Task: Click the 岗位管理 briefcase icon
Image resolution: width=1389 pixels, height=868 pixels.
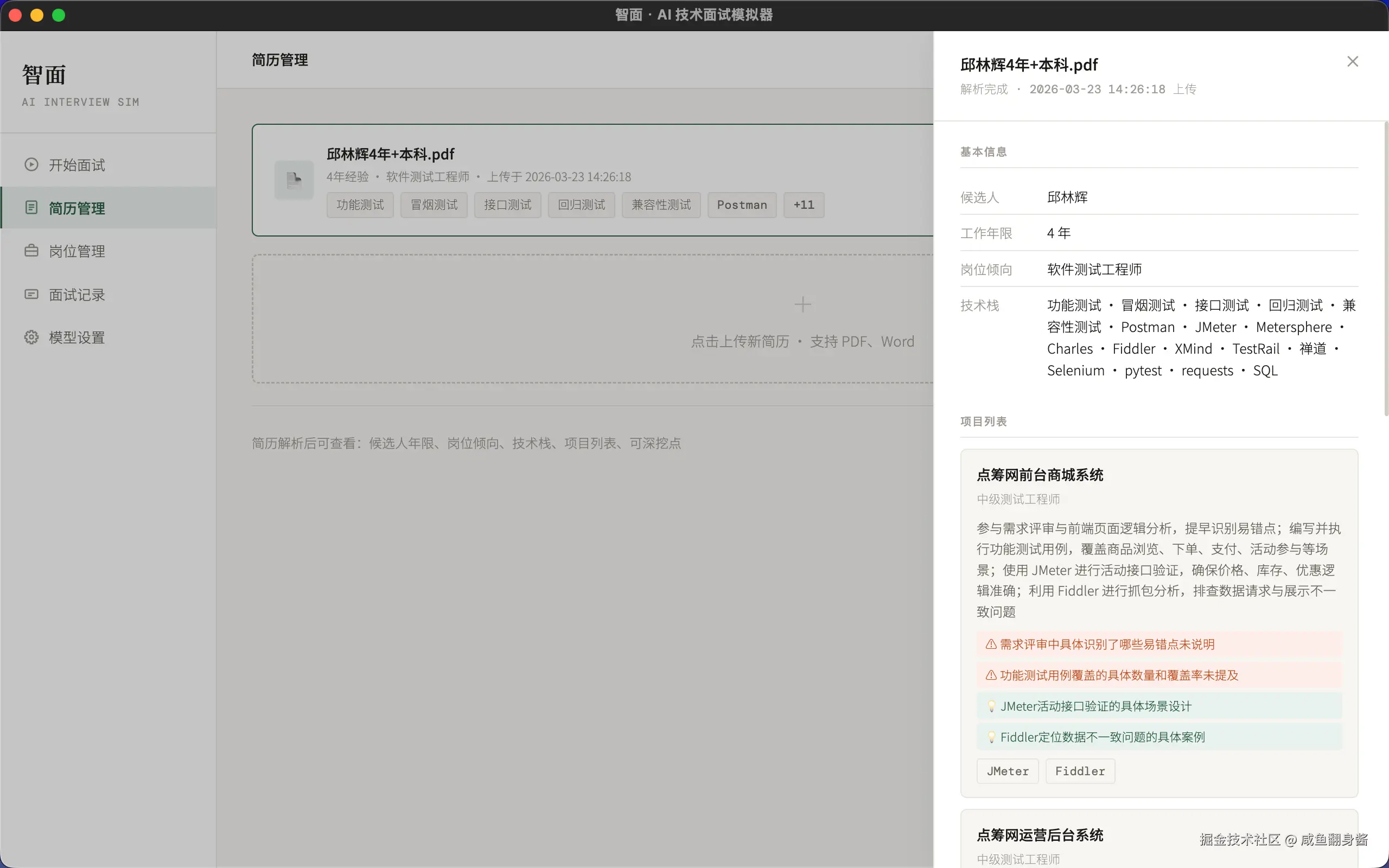Action: click(30, 251)
